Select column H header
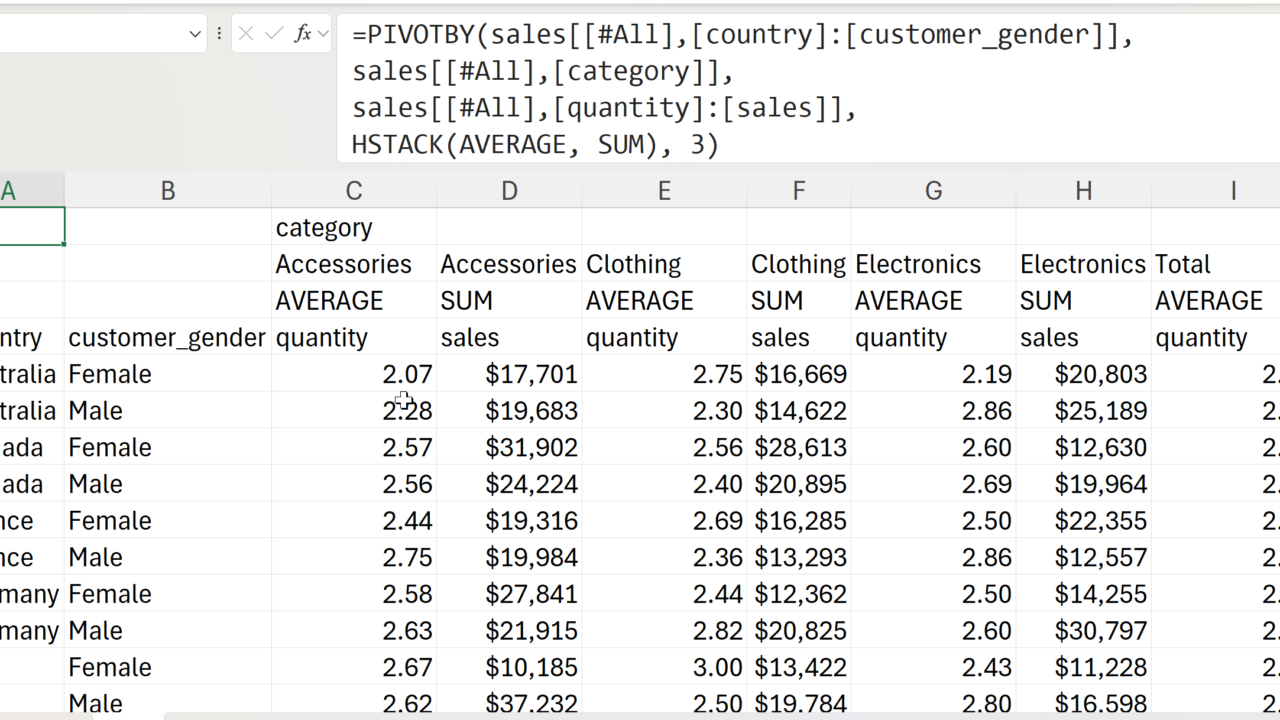The height and width of the screenshot is (720, 1280). click(x=1083, y=191)
